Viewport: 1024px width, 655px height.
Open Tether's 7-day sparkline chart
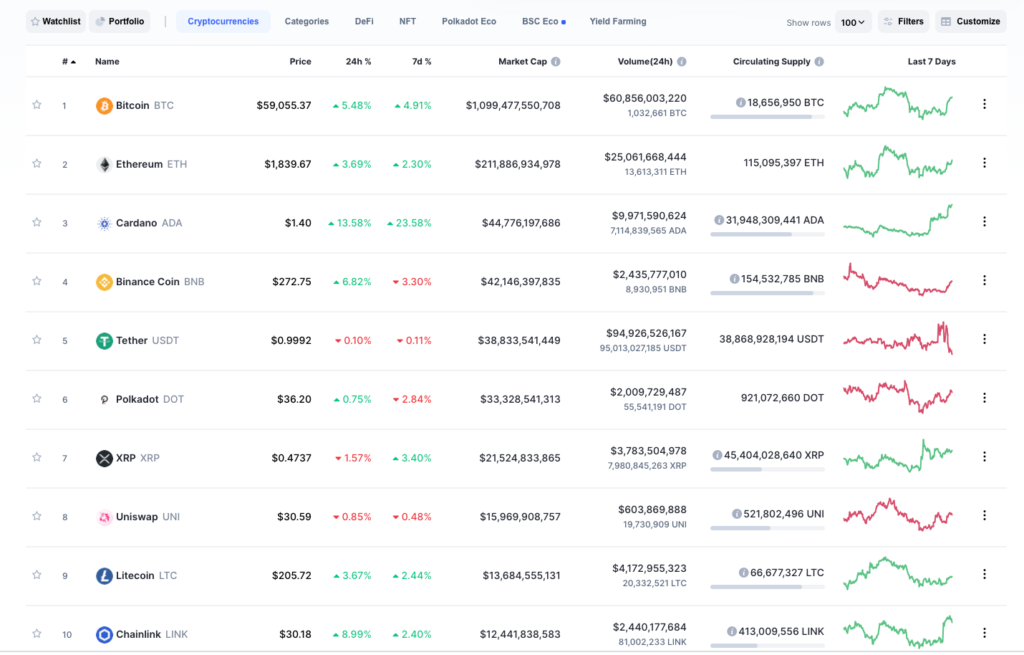click(x=898, y=338)
